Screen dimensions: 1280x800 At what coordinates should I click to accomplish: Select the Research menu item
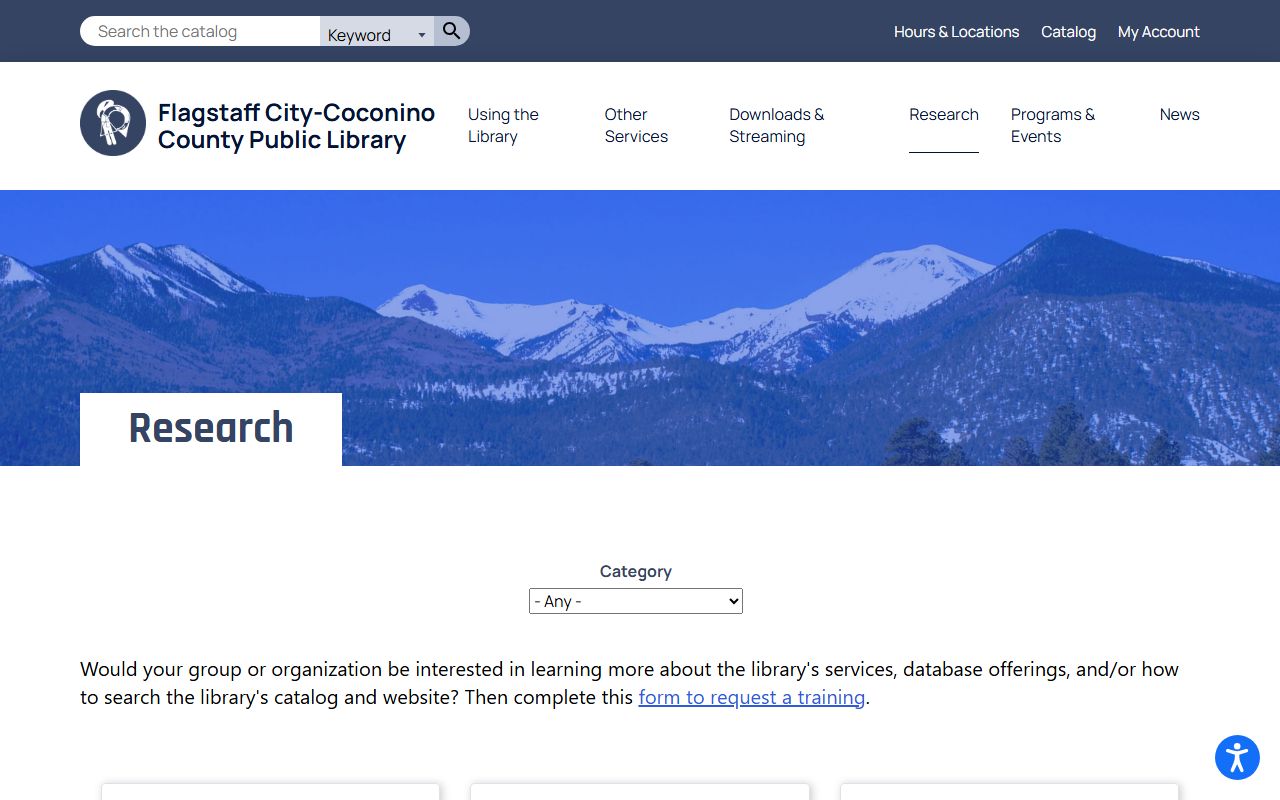[944, 114]
